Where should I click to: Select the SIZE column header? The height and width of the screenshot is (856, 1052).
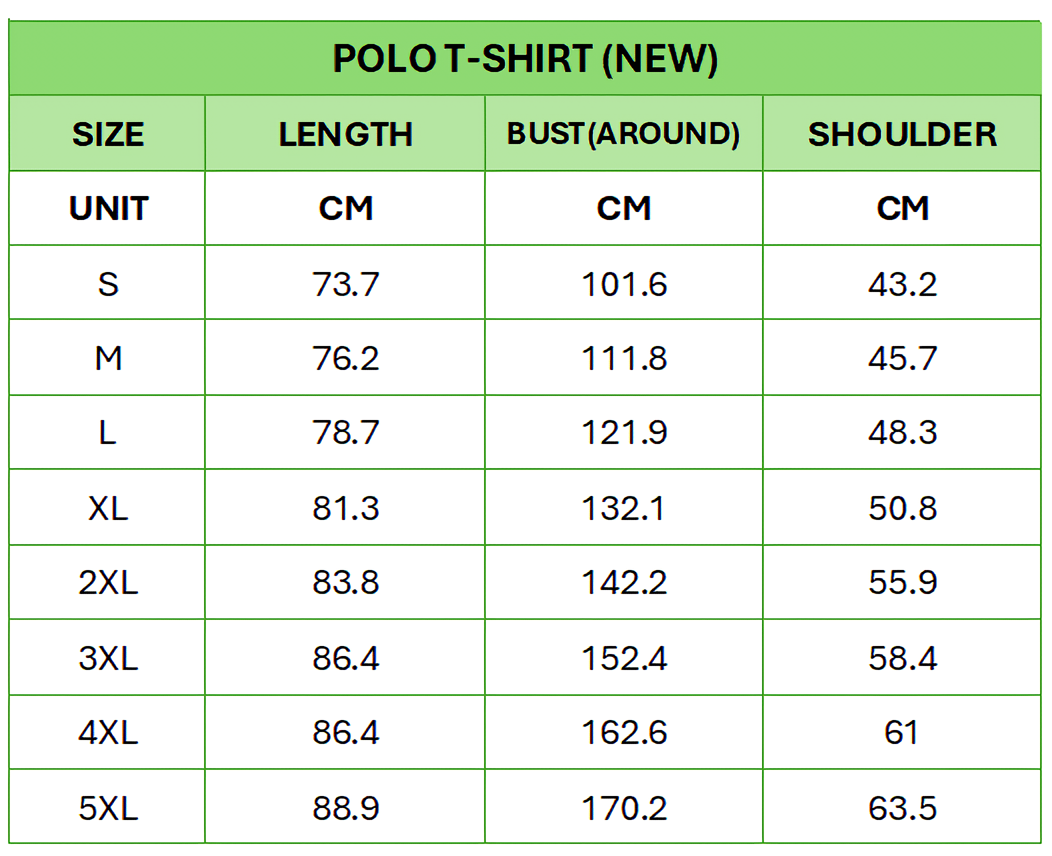click(x=108, y=134)
